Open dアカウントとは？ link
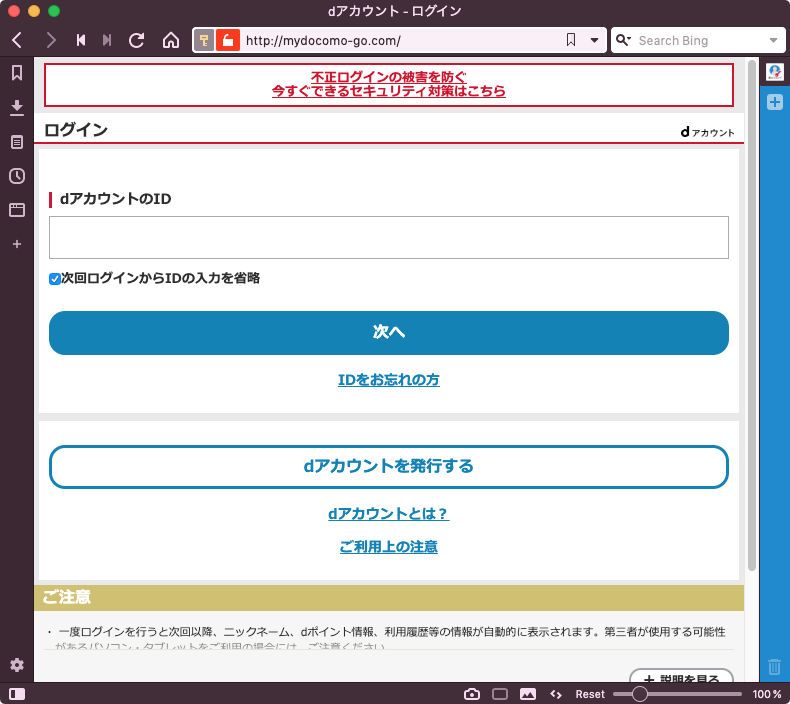Viewport: 790px width, 704px height. pos(388,514)
